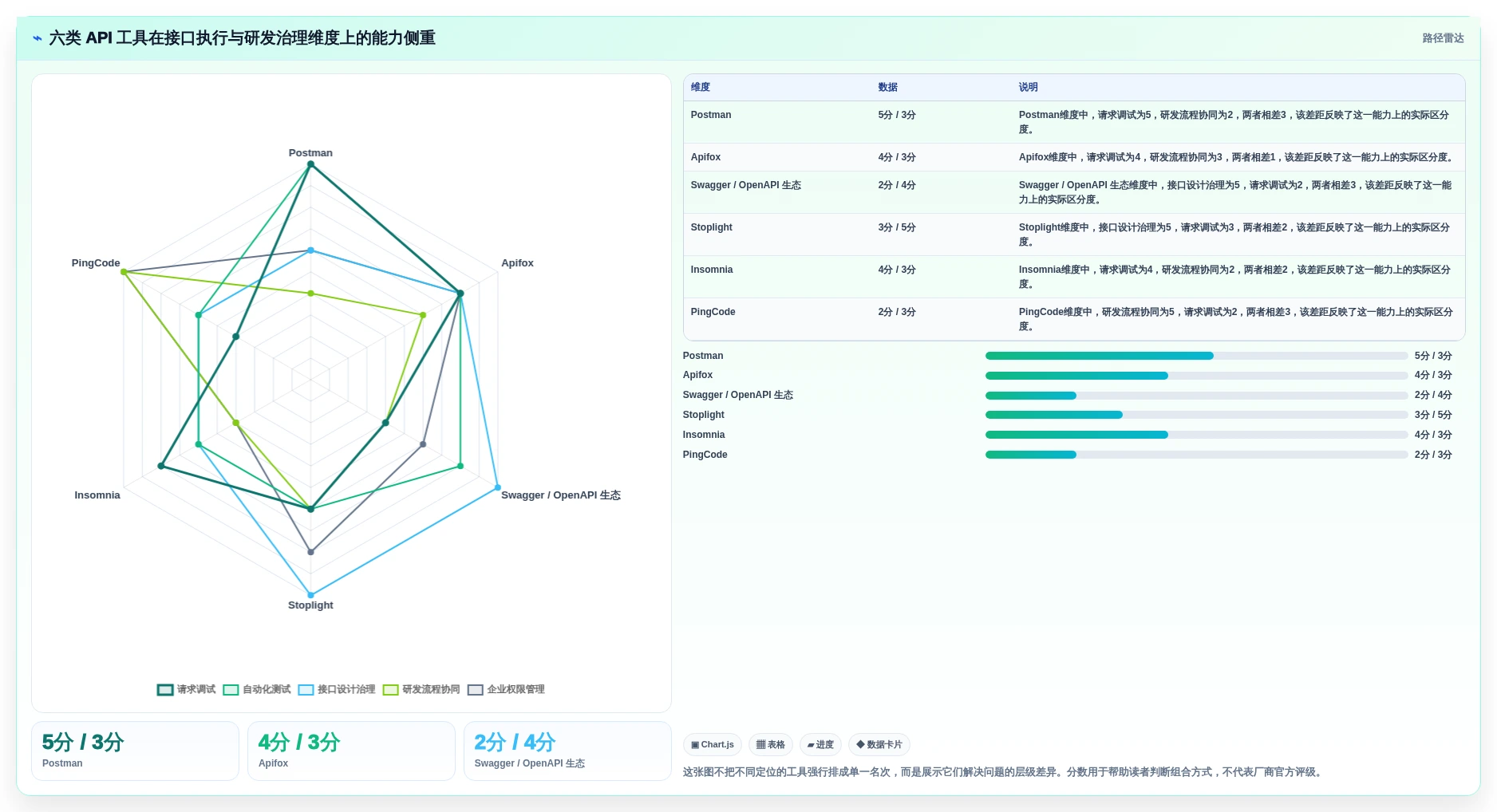Click the Postman axis label on radar

[x=310, y=153]
